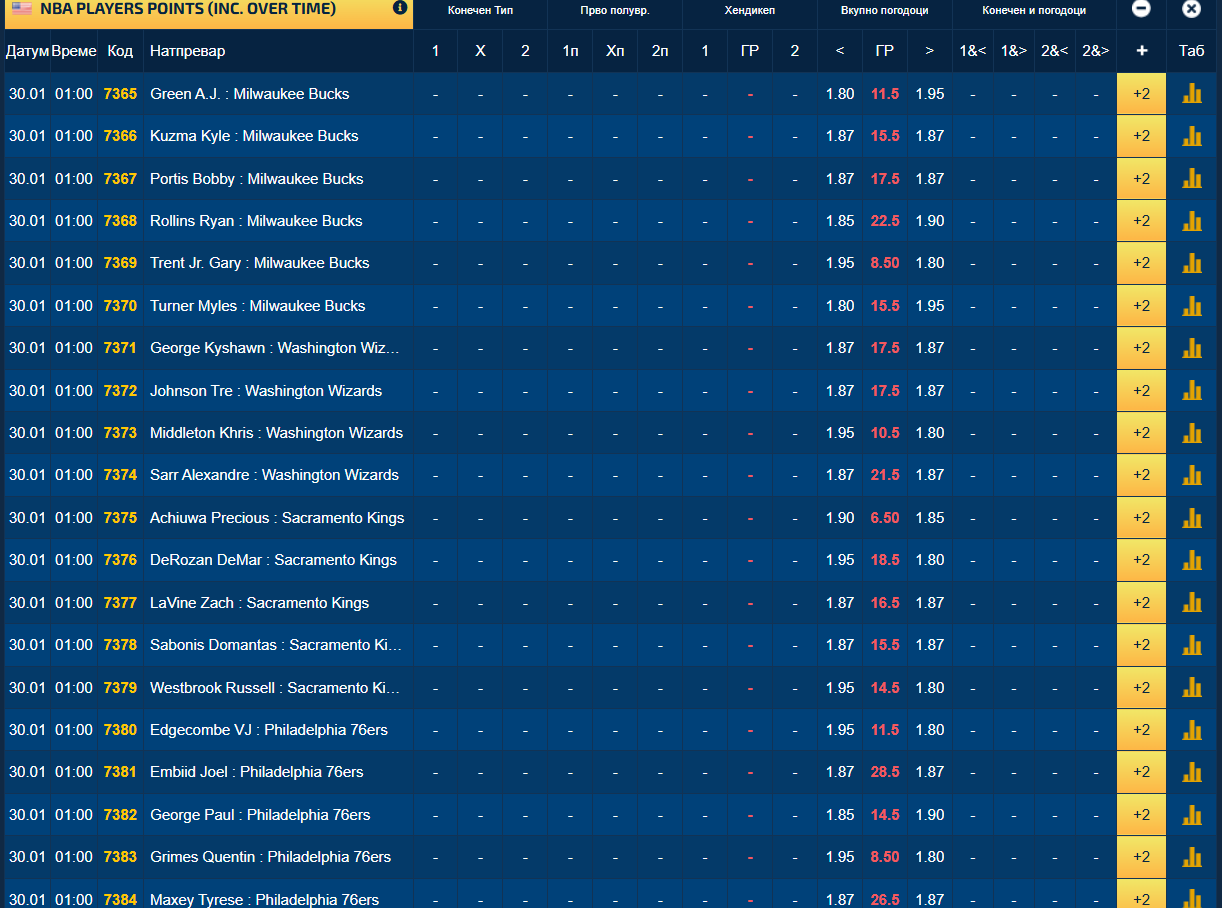1222x908 pixels.
Task: Expand all extra markets with header plus
Action: (x=1141, y=51)
